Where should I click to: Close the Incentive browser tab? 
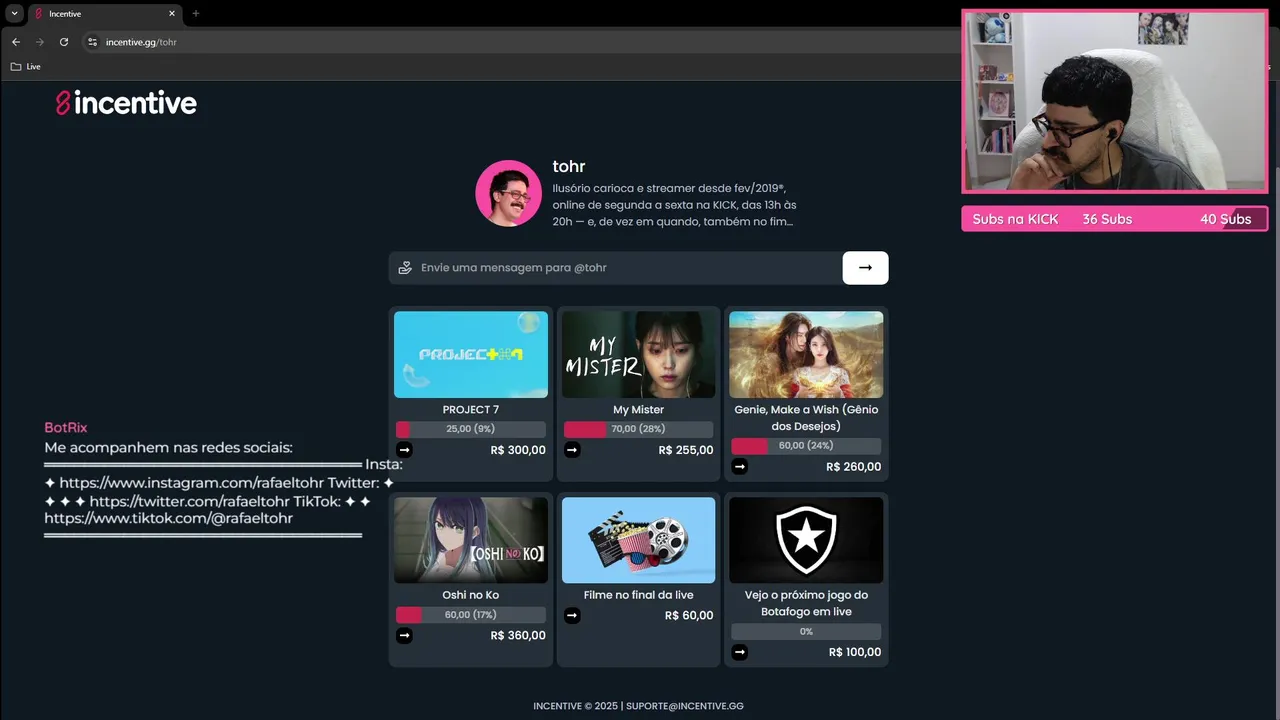172,14
